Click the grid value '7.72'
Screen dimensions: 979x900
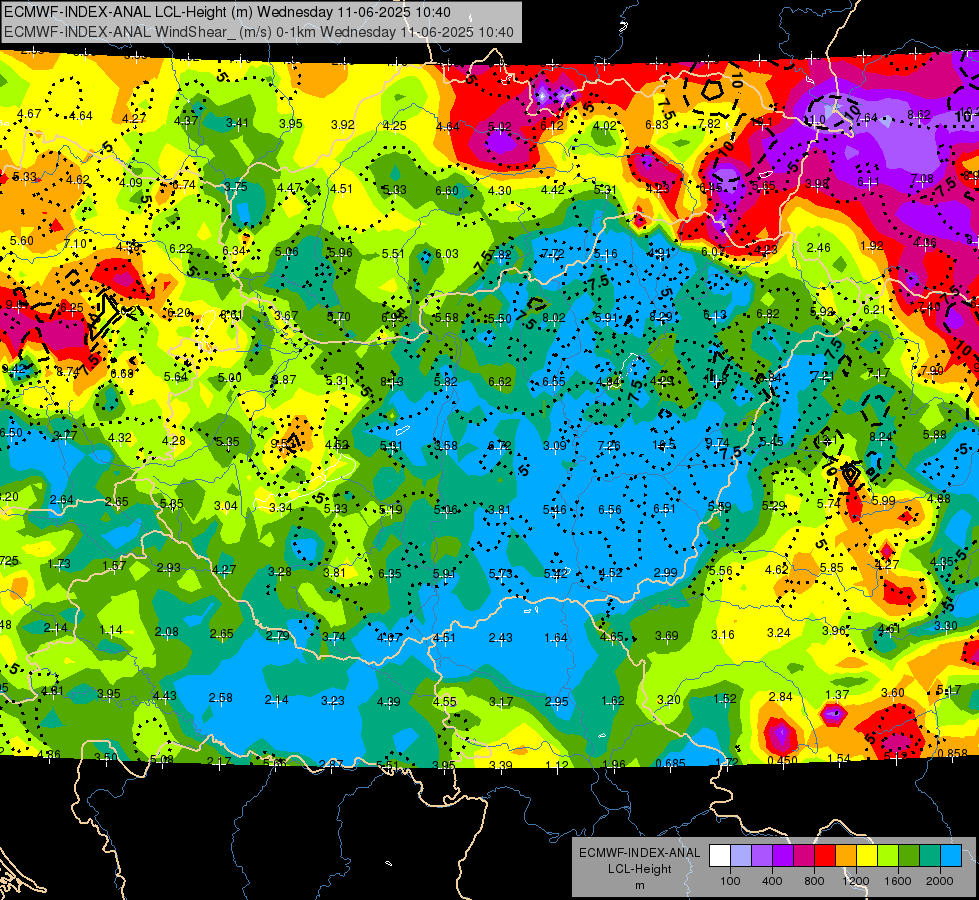pos(553,254)
